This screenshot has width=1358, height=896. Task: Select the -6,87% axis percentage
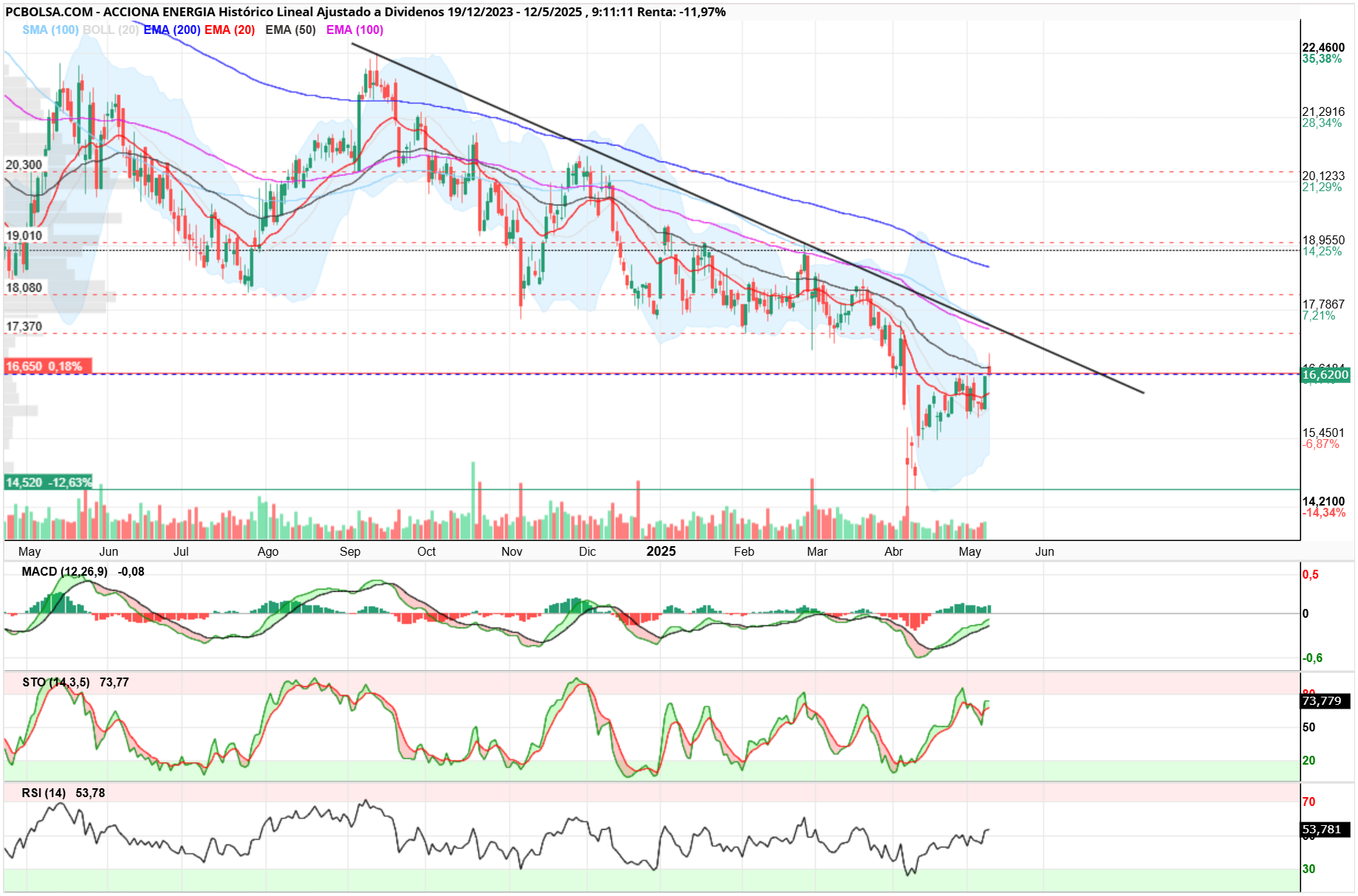point(1320,444)
